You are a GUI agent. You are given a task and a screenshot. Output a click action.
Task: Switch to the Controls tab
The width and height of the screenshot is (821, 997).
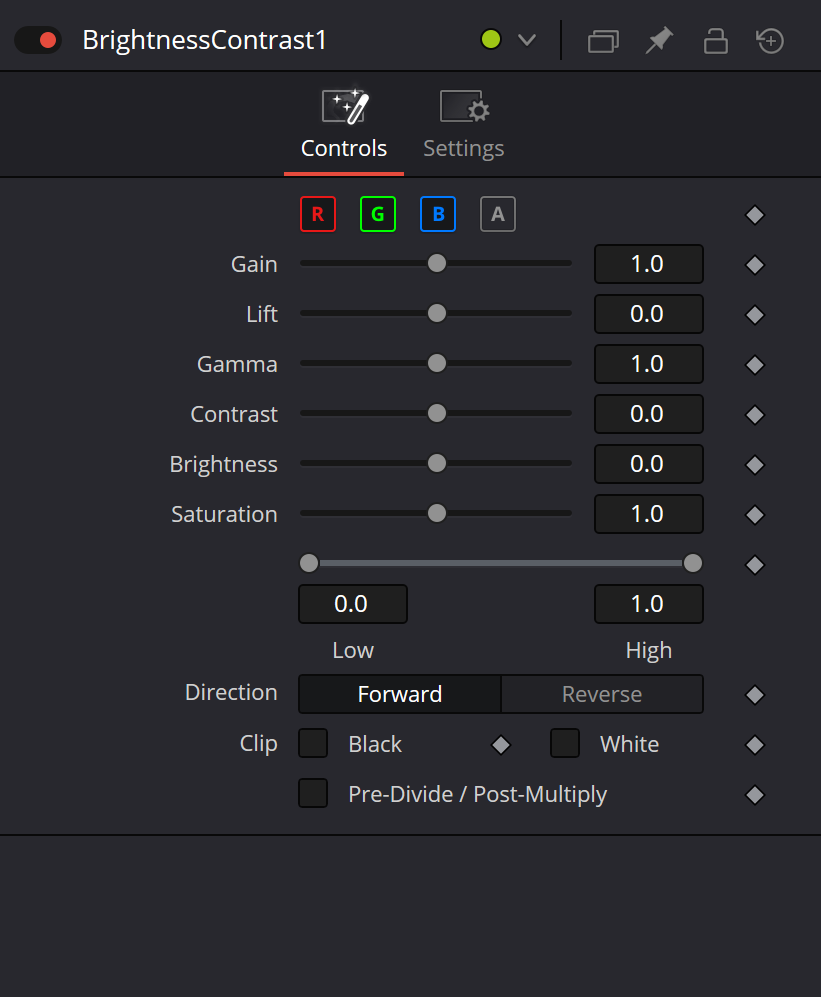click(x=344, y=126)
